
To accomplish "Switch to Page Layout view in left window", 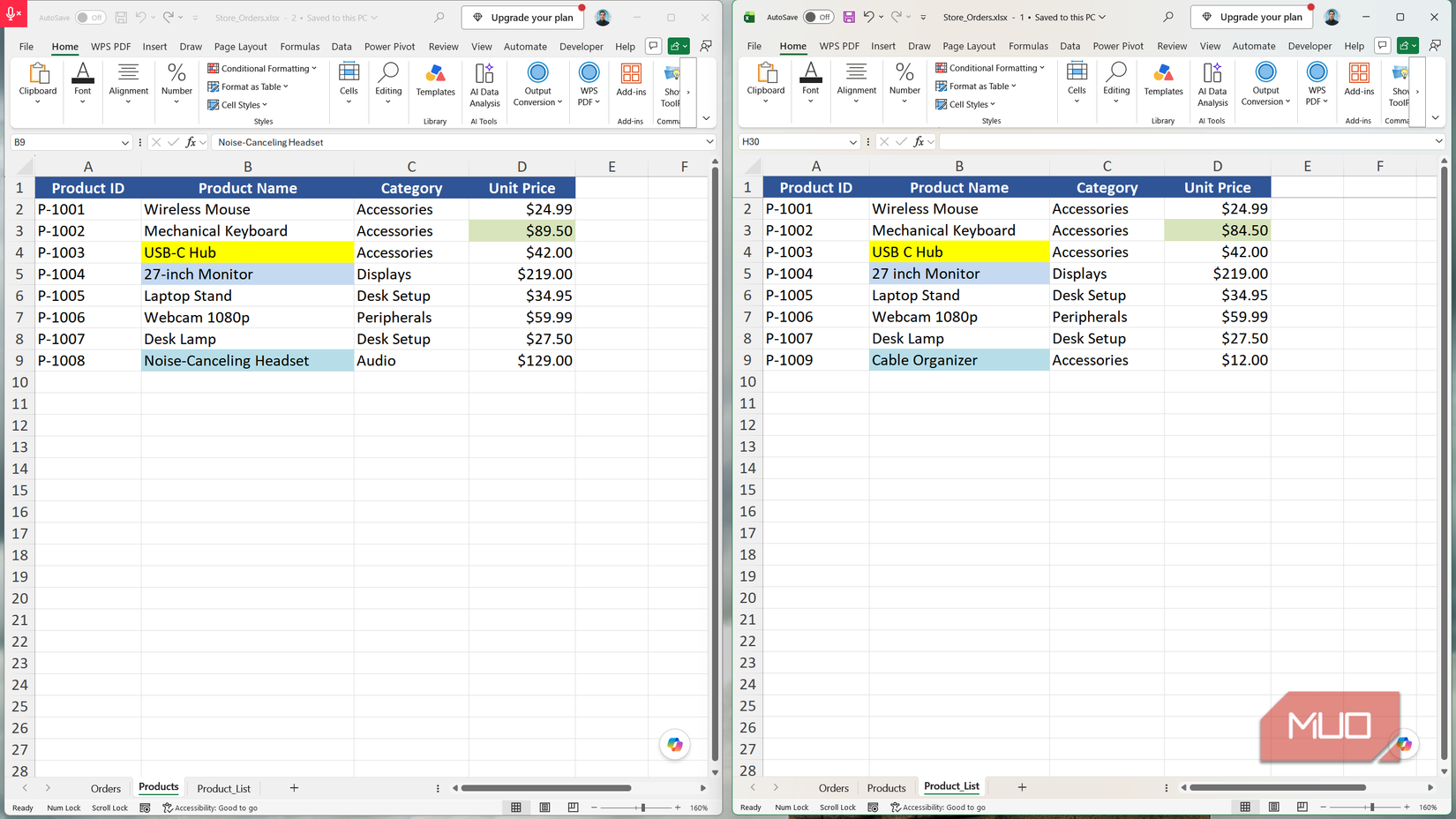I will coord(544,807).
